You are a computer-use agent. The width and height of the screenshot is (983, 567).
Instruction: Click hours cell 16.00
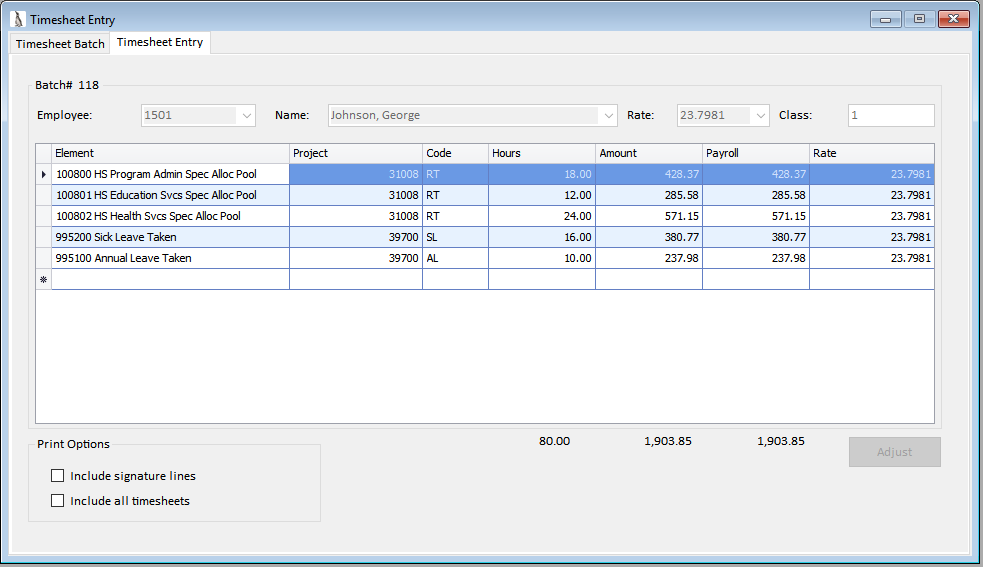point(542,237)
